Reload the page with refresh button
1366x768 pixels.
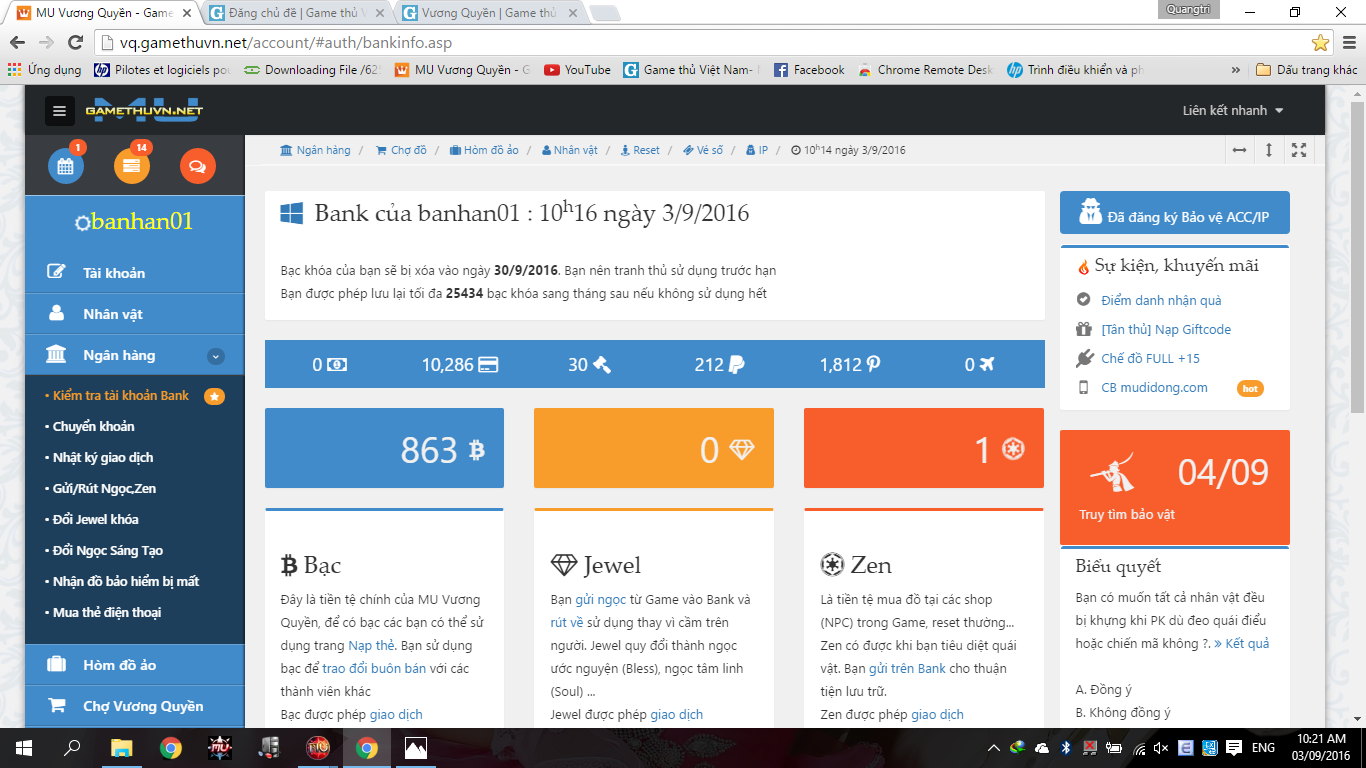75,43
